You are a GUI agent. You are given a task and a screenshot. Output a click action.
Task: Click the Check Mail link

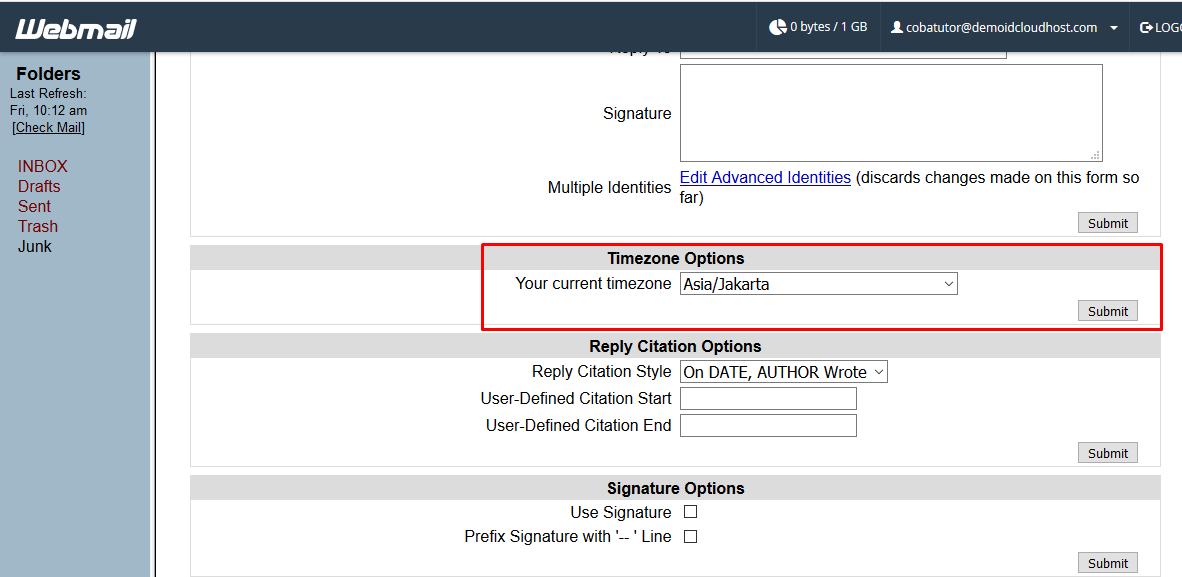coord(47,127)
